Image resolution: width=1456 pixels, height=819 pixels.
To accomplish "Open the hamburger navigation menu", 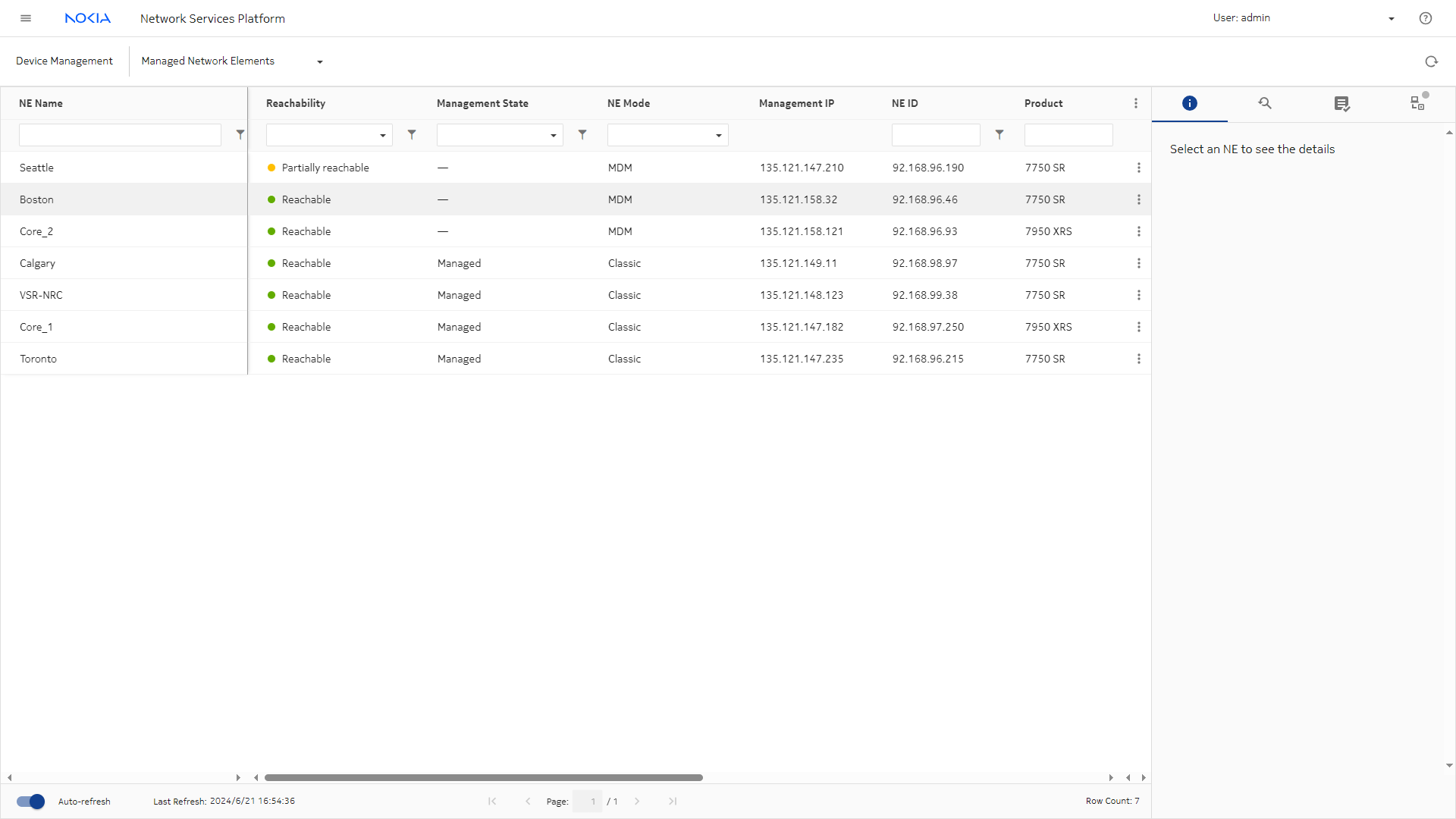I will [x=26, y=18].
